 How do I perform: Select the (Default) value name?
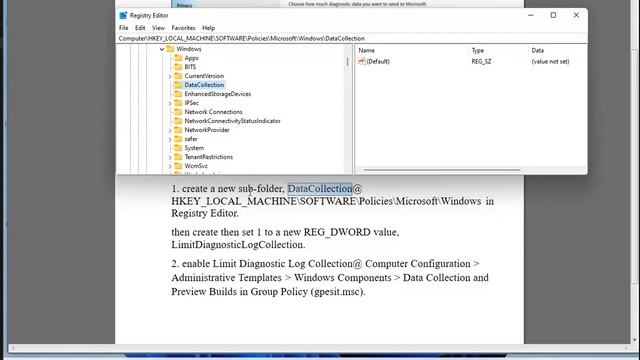[378, 61]
